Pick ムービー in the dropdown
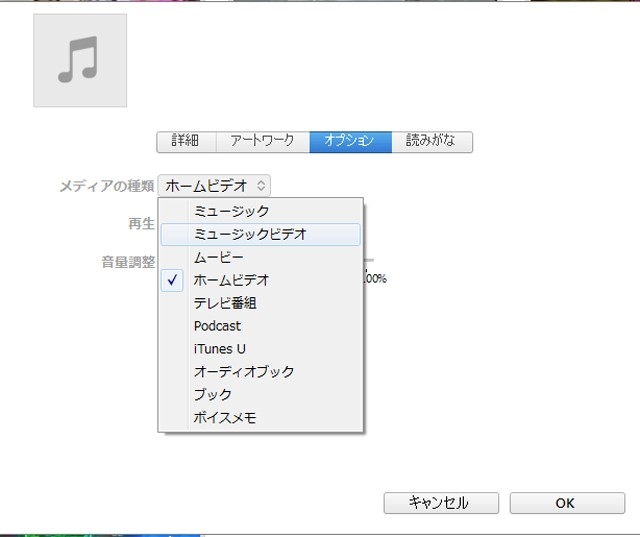 pos(218,258)
